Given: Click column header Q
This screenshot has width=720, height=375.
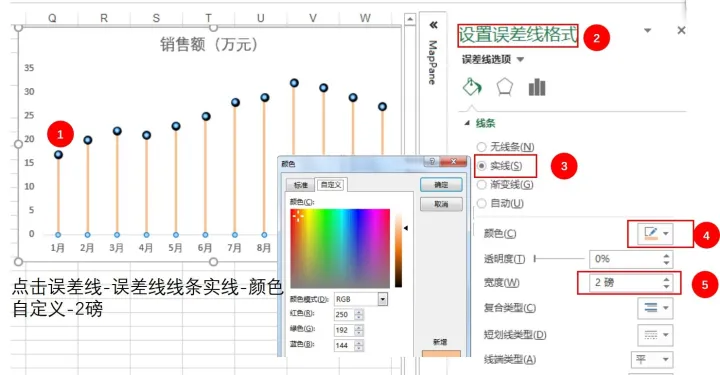Looking at the screenshot, I should 52,18.
